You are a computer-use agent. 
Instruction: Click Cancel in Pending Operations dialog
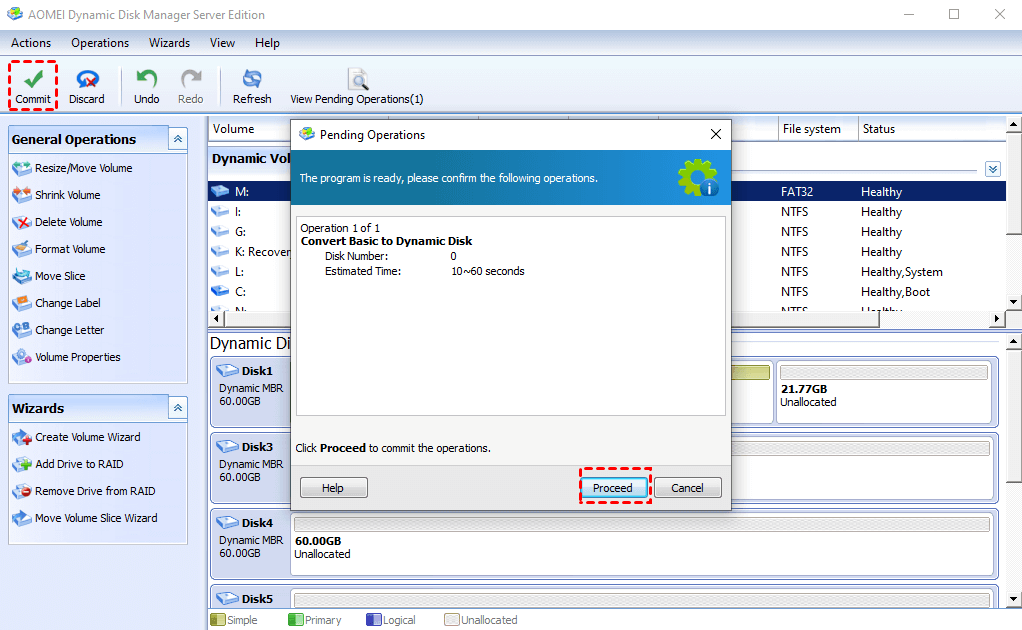pos(688,488)
